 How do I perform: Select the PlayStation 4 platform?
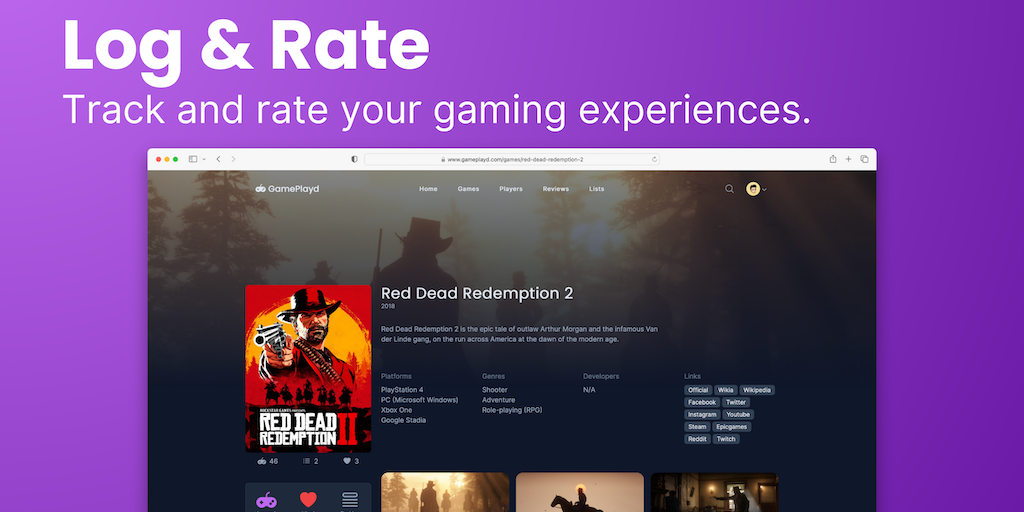pyautogui.click(x=402, y=390)
